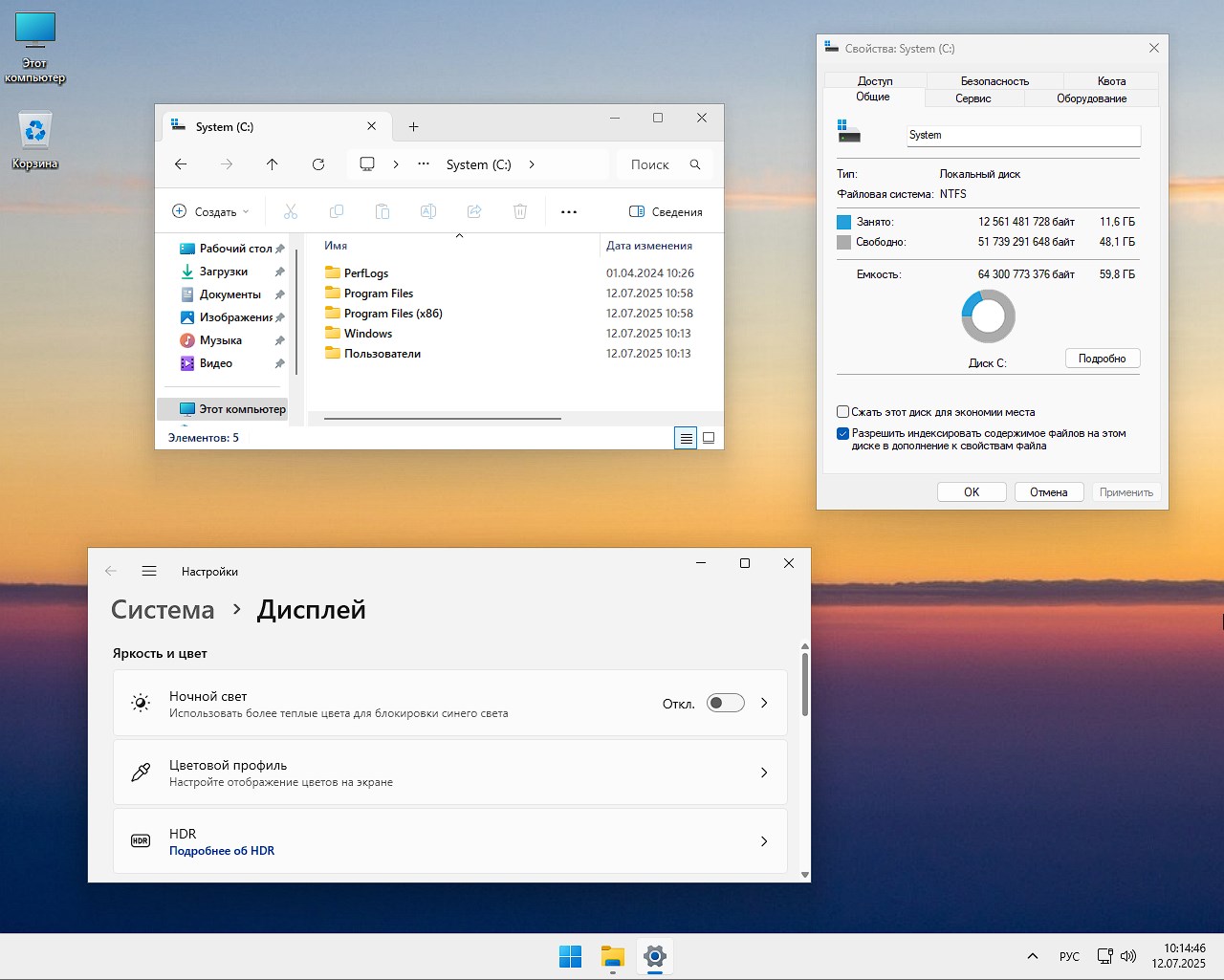Click the Refresh icon in File Explorer
Viewport: 1224px width, 980px height.
(x=318, y=164)
